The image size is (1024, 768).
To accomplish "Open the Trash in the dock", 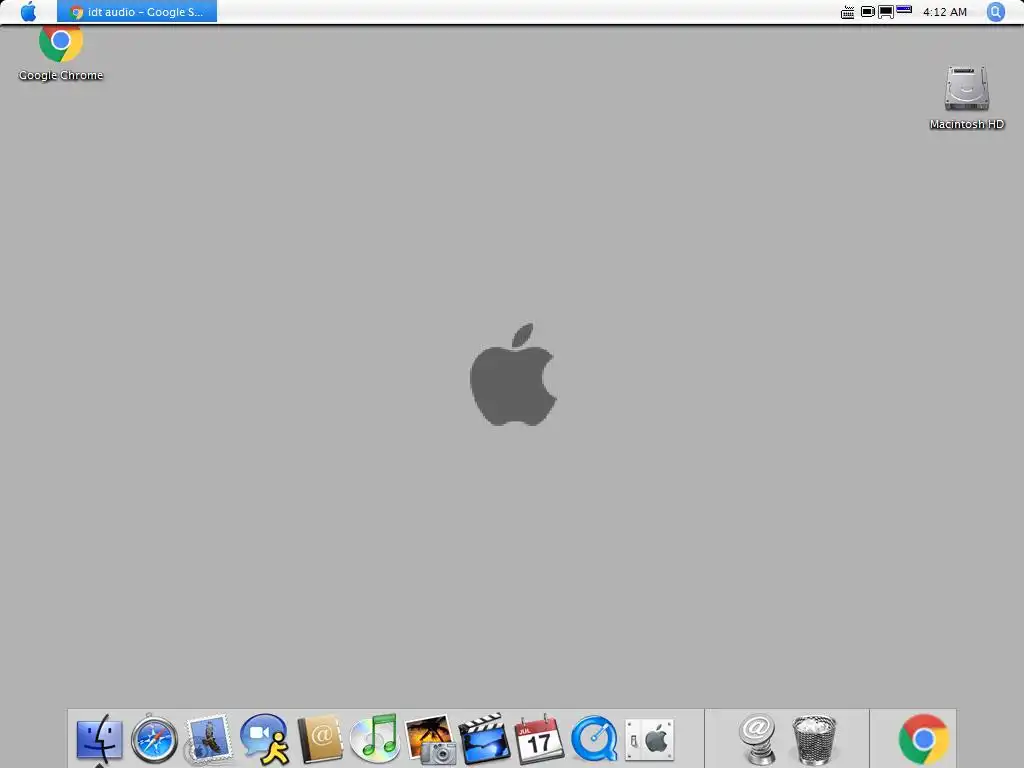I will [814, 740].
